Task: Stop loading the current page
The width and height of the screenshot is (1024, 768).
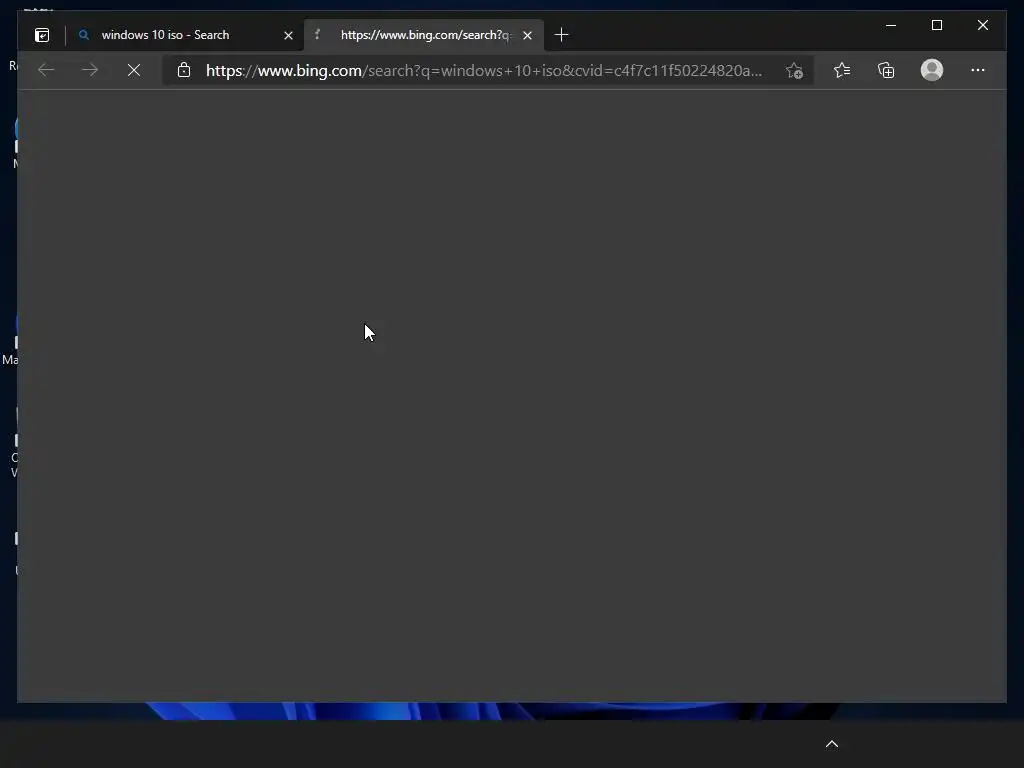Action: coord(134,70)
